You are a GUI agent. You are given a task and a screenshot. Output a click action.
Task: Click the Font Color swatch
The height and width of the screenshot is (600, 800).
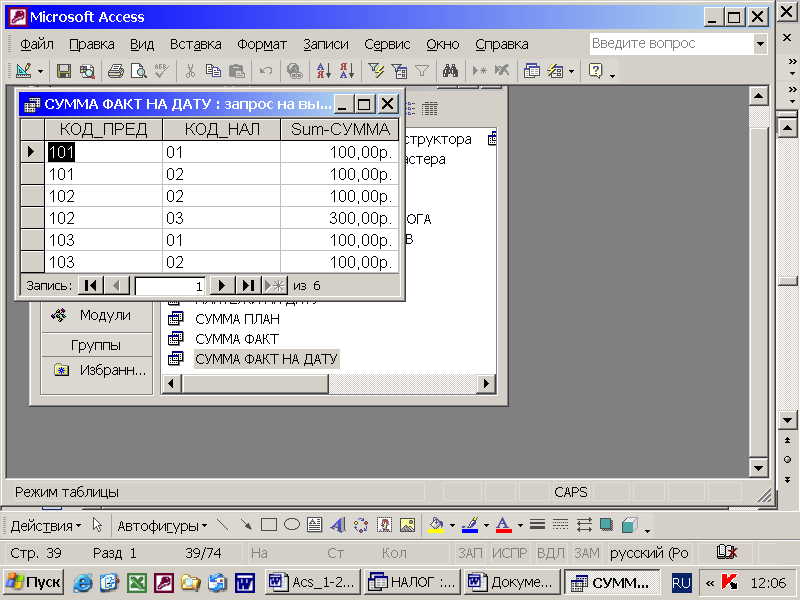click(504, 525)
